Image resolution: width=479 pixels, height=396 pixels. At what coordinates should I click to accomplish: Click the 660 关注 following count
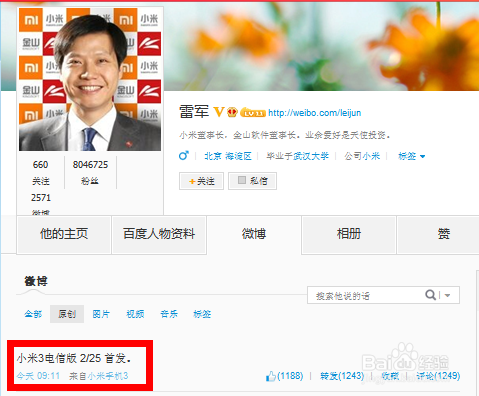click(x=41, y=173)
